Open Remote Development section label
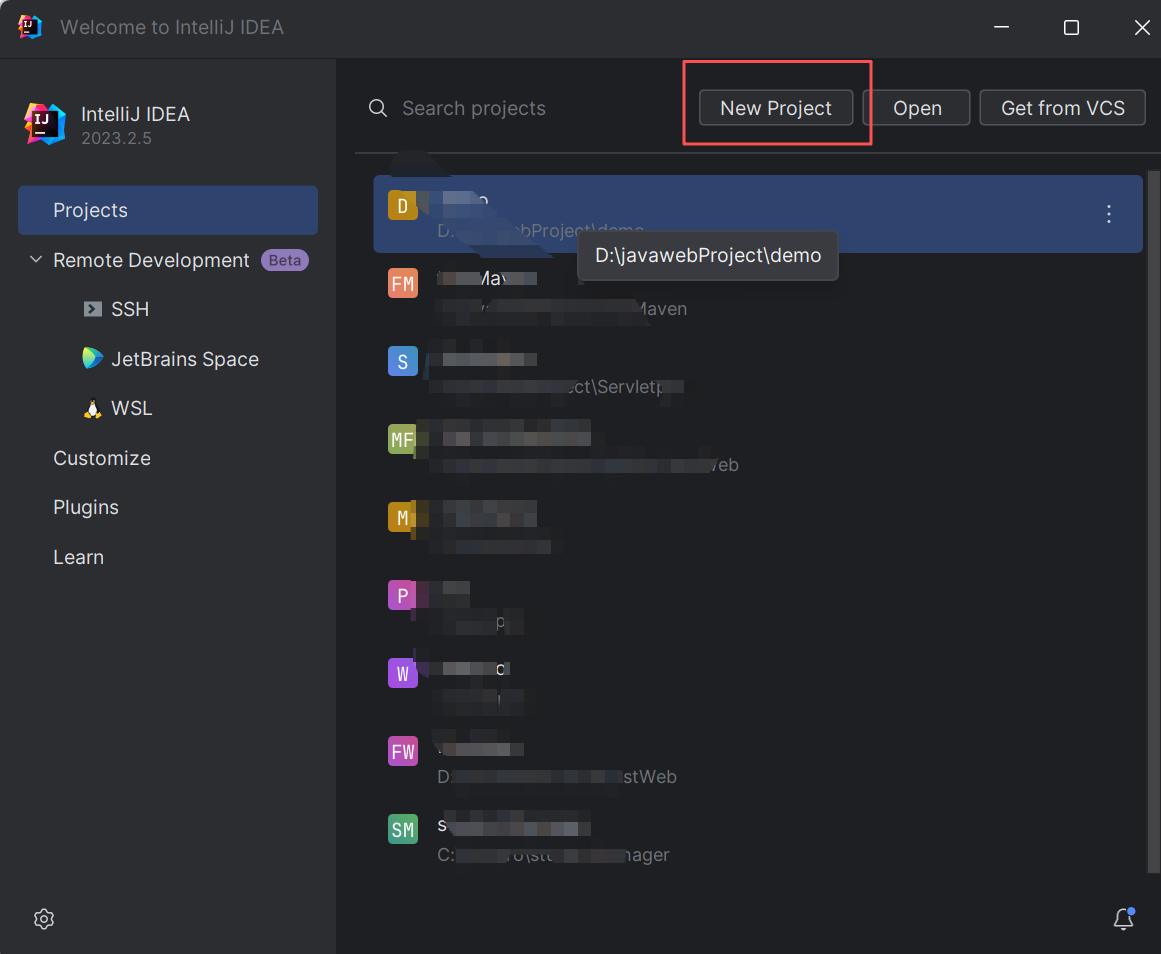1161x954 pixels. (151, 260)
